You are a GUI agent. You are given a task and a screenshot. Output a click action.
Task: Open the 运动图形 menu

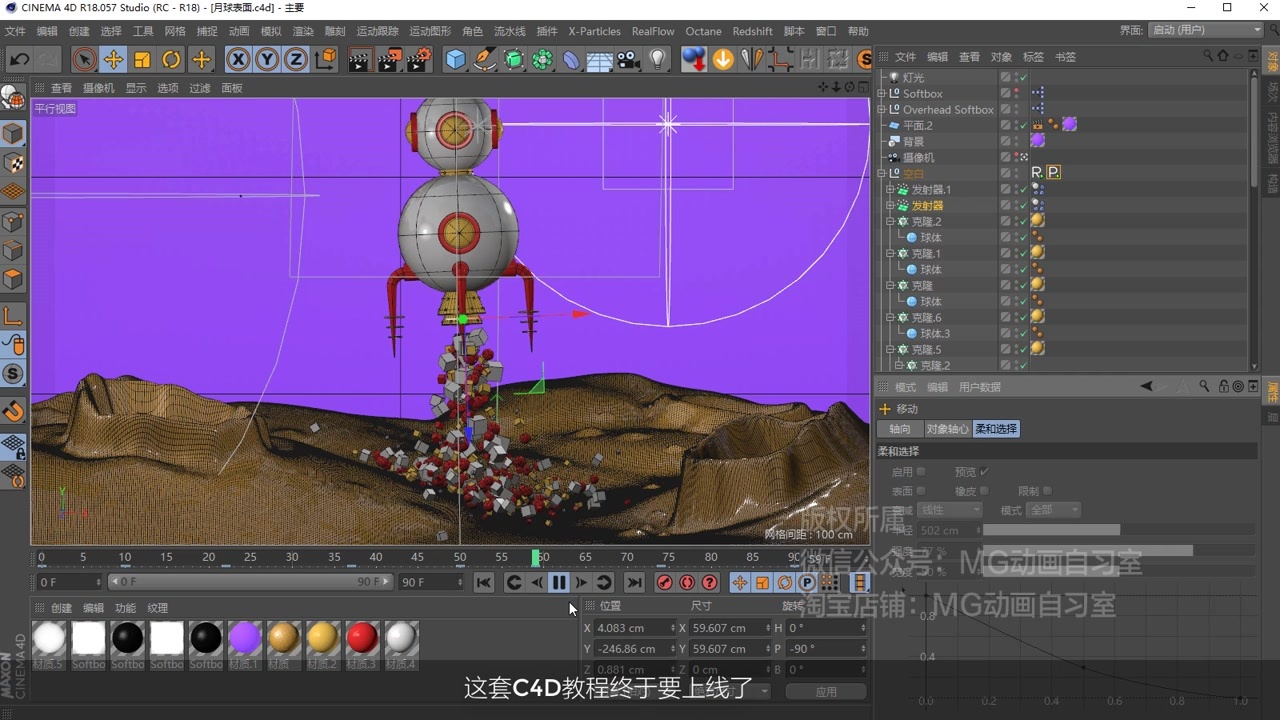[x=431, y=31]
